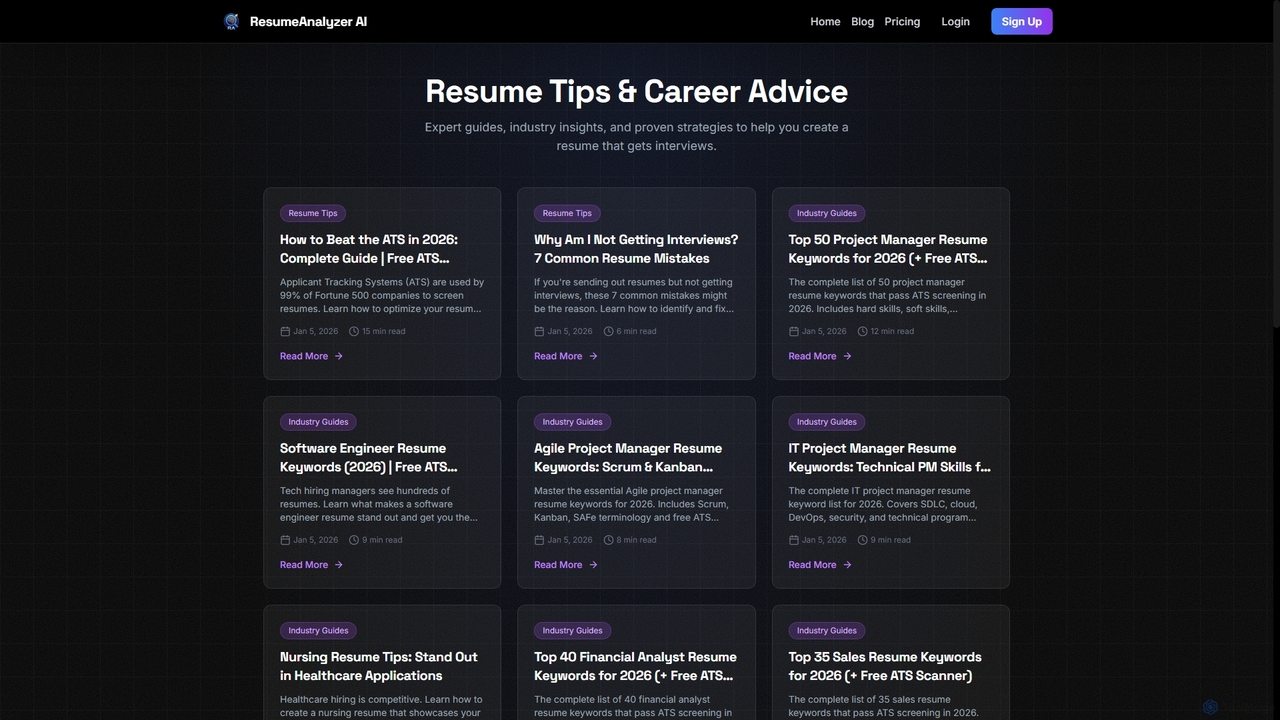This screenshot has height=720, width=1280.
Task: Select Resume Tips tag on Not Getting Interviews card
Action: [x=567, y=213]
